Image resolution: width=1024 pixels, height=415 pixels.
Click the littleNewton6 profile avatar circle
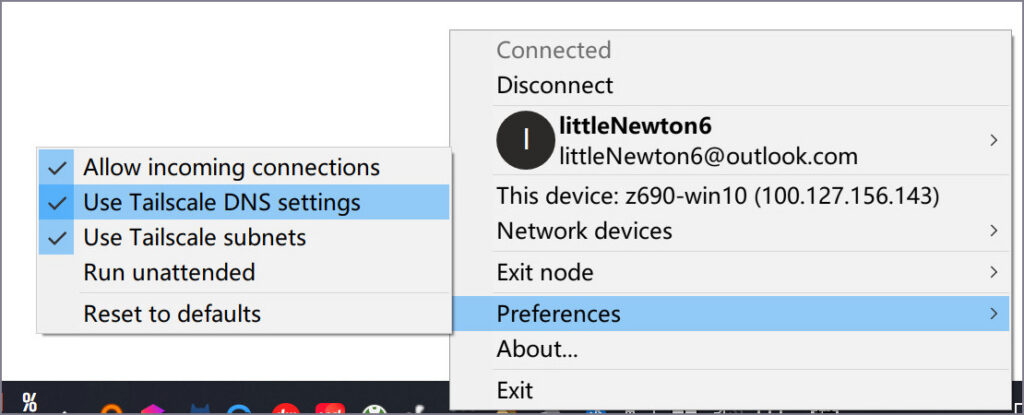(523, 141)
